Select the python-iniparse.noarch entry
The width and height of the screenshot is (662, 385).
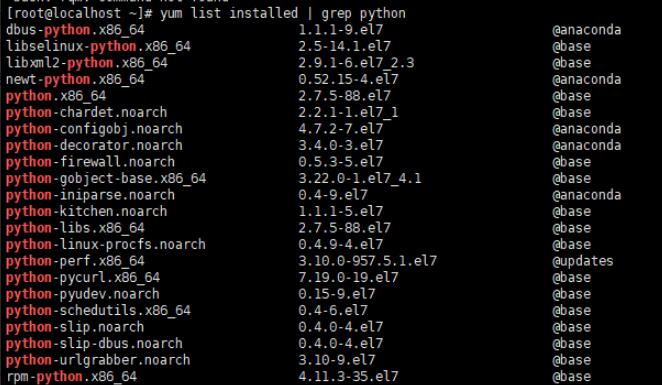click(90, 195)
